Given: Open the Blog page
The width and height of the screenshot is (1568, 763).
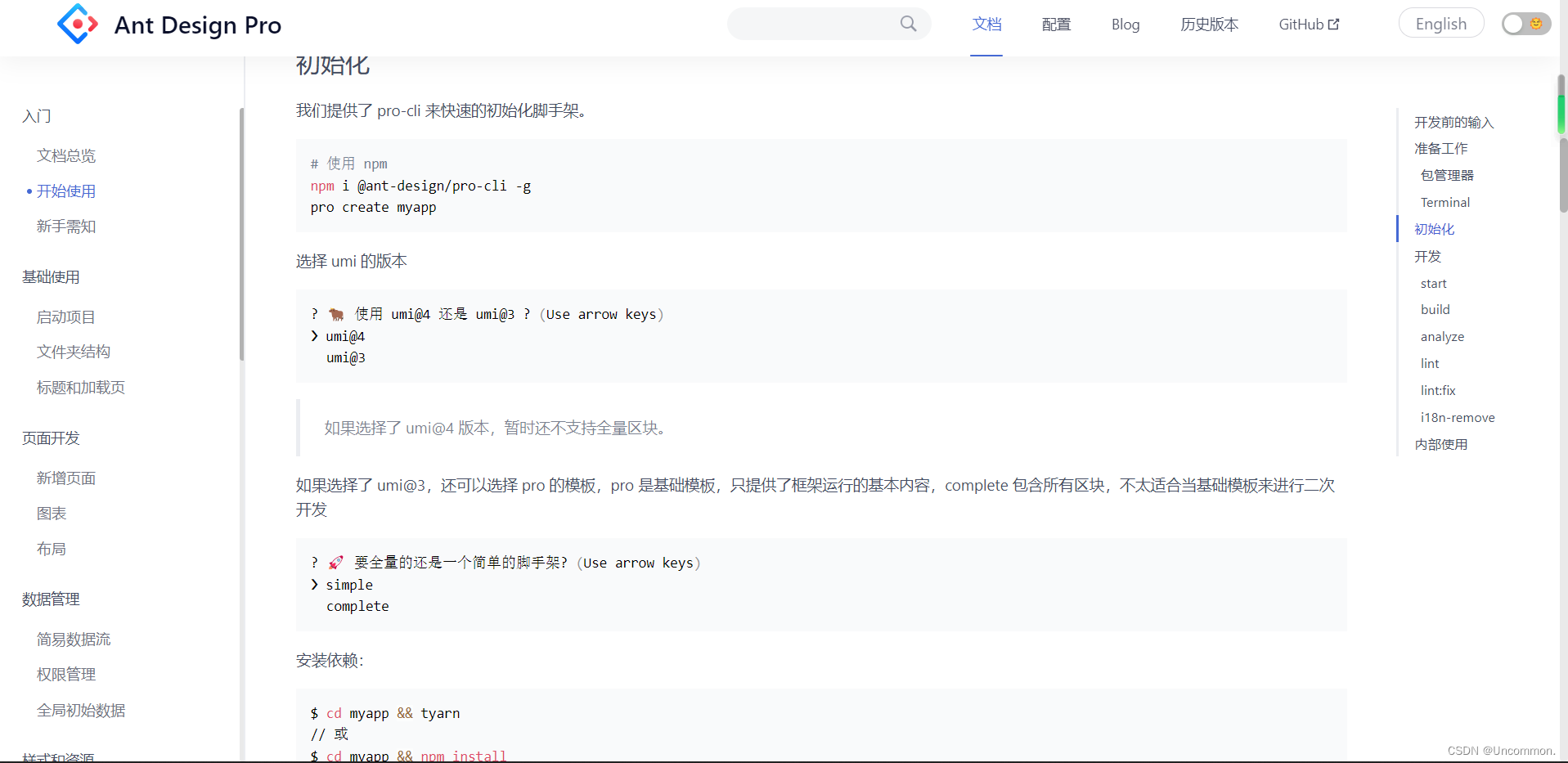Looking at the screenshot, I should click(x=1125, y=24).
